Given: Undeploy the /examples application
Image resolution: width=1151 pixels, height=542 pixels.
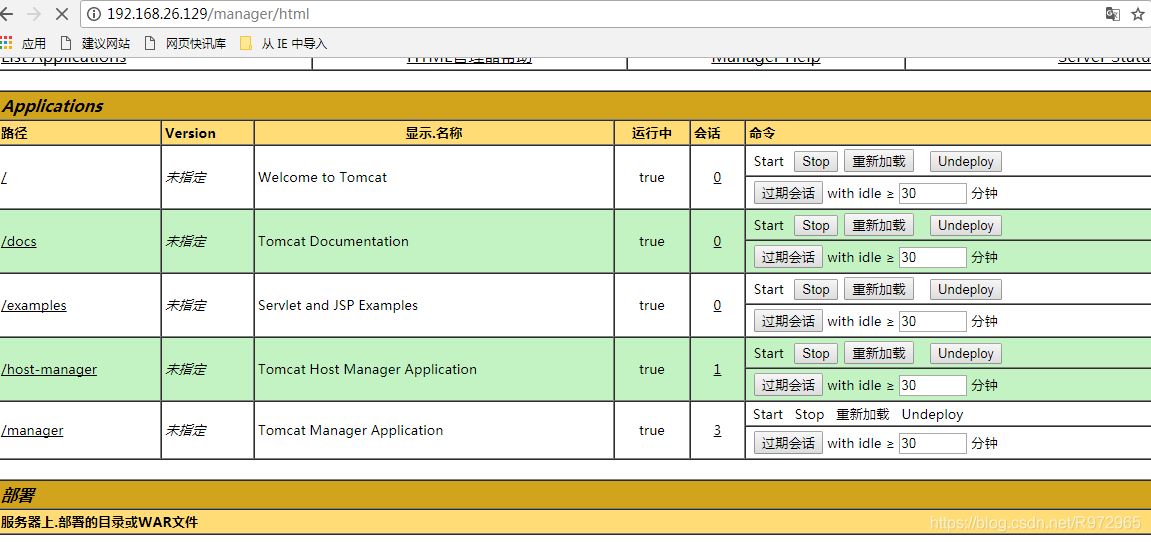Looking at the screenshot, I should click(965, 289).
